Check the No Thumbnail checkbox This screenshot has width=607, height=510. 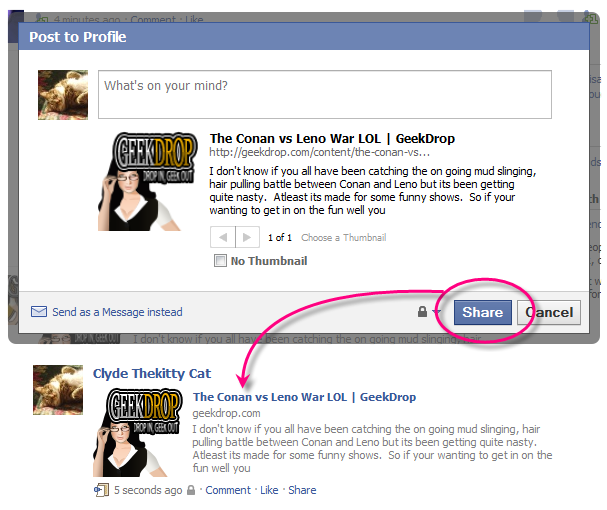tap(220, 261)
